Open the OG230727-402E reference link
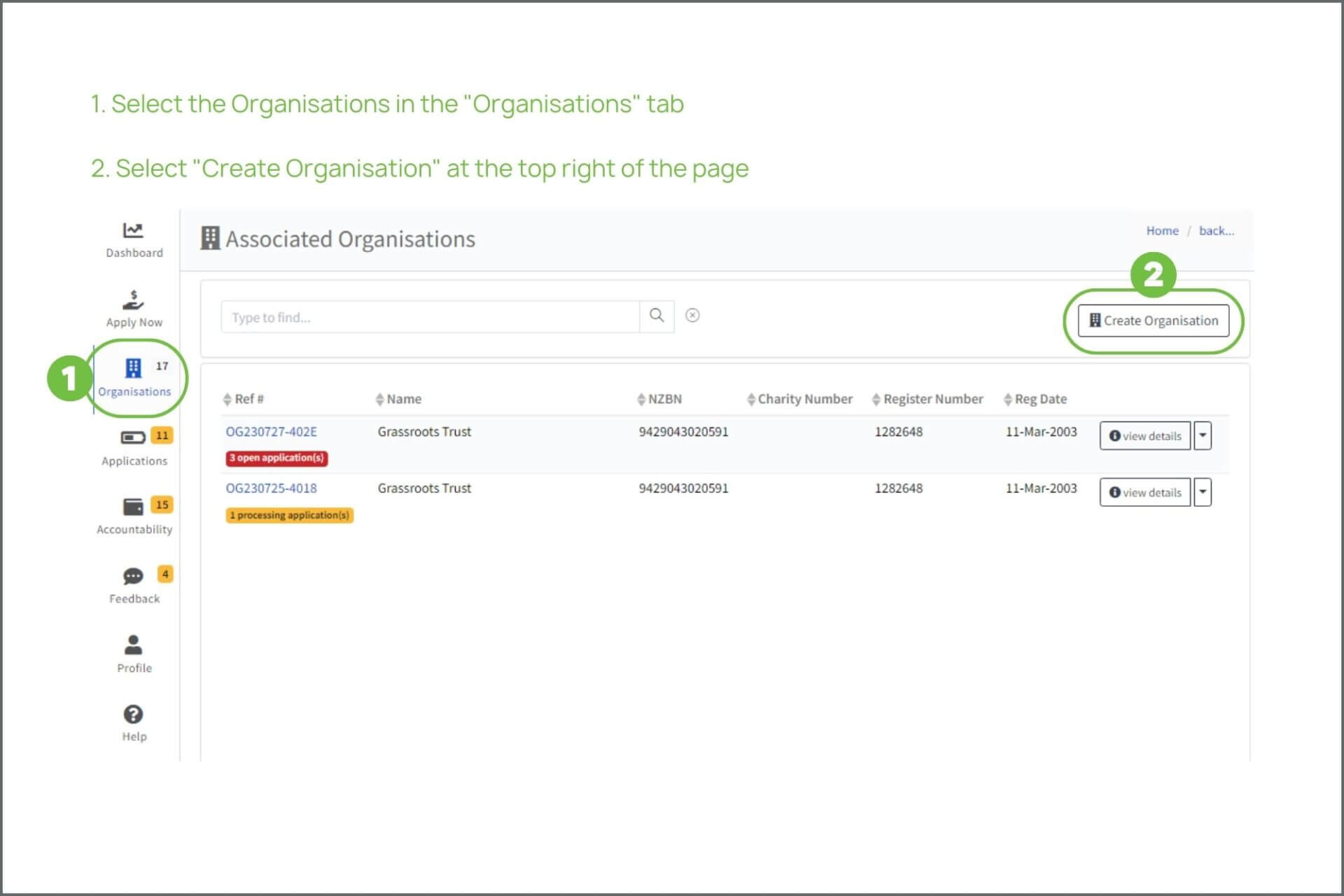 pos(271,432)
